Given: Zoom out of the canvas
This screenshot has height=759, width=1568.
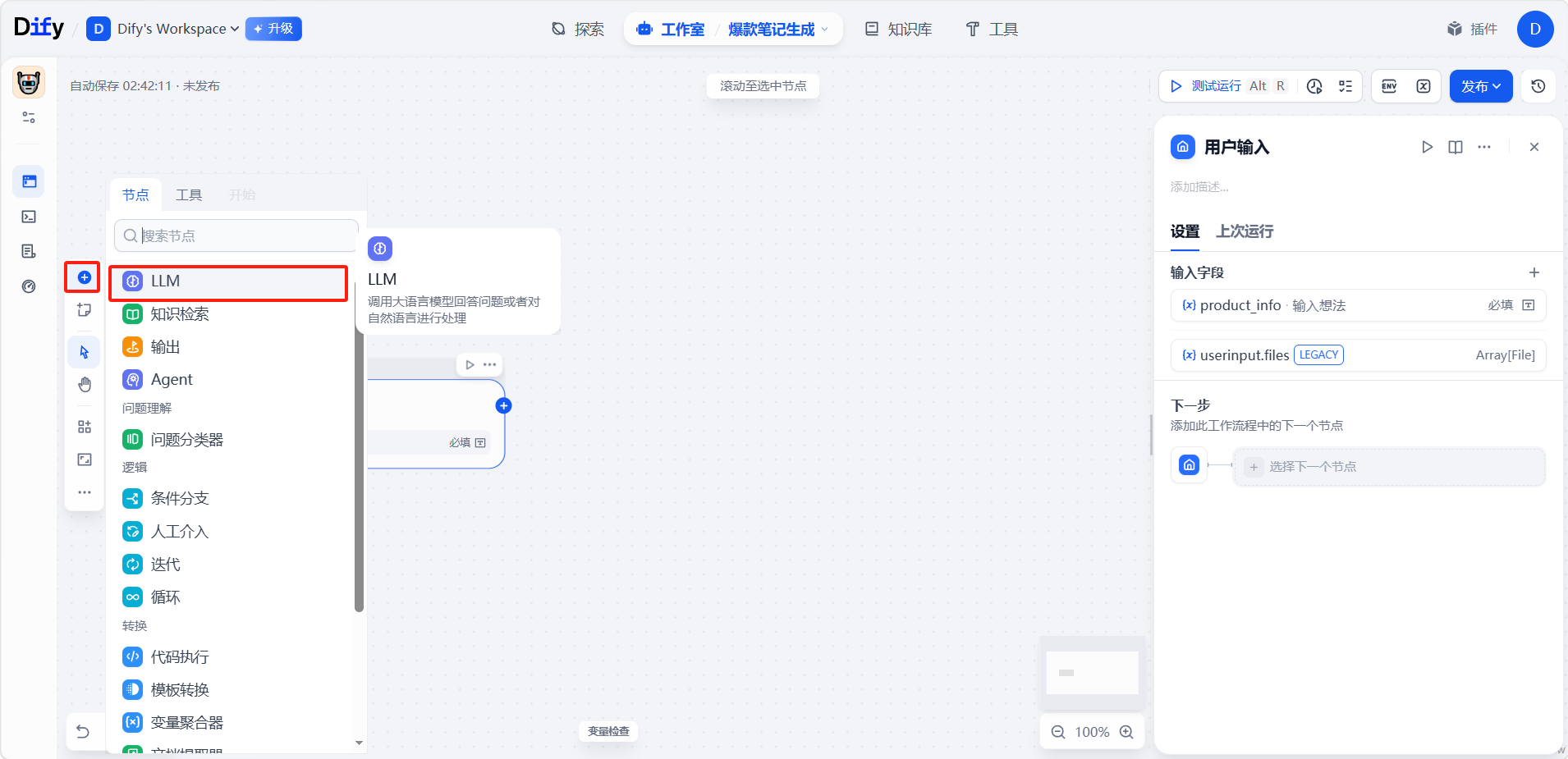Looking at the screenshot, I should pyautogui.click(x=1058, y=732).
